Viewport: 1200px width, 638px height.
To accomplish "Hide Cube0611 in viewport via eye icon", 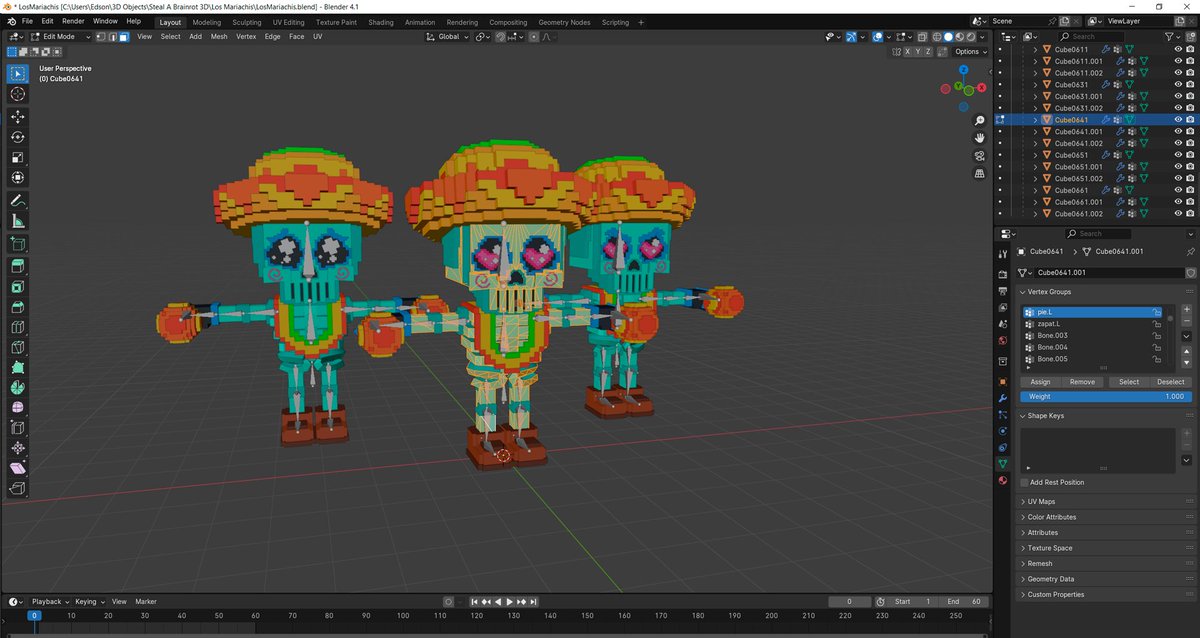I will [x=1177, y=49].
